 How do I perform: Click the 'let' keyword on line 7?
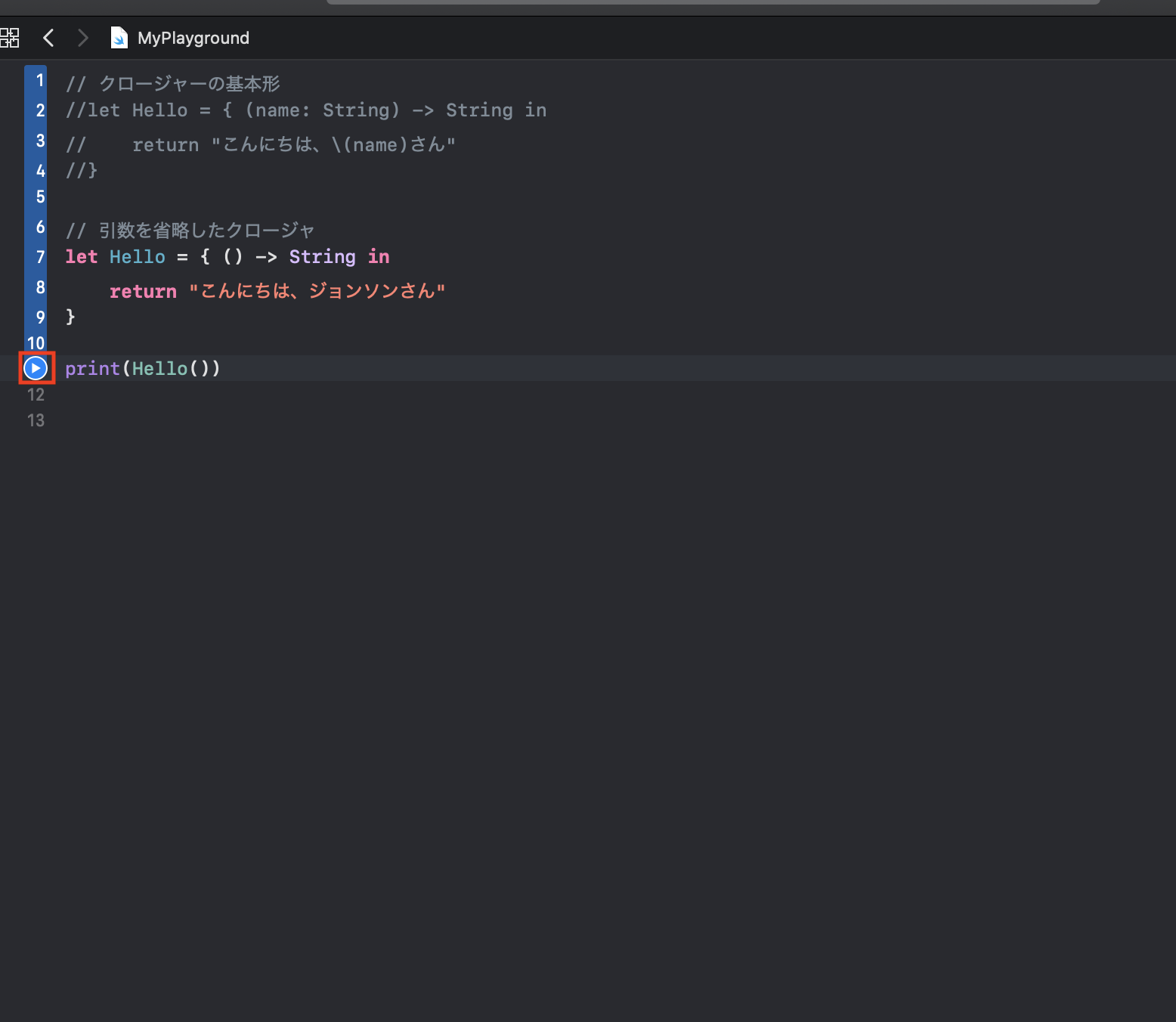click(82, 257)
